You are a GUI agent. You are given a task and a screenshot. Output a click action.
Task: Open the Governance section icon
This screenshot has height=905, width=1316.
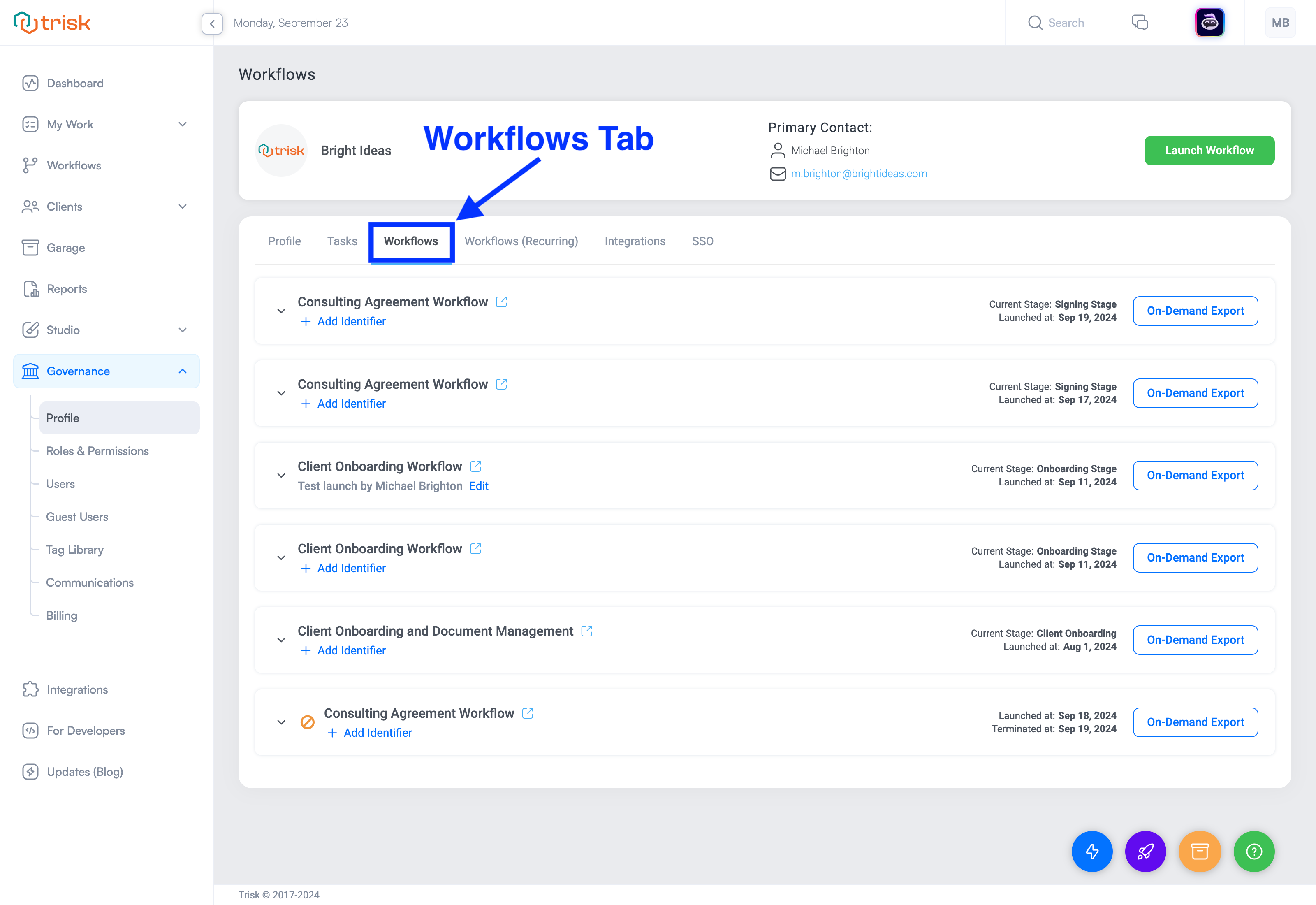30,371
